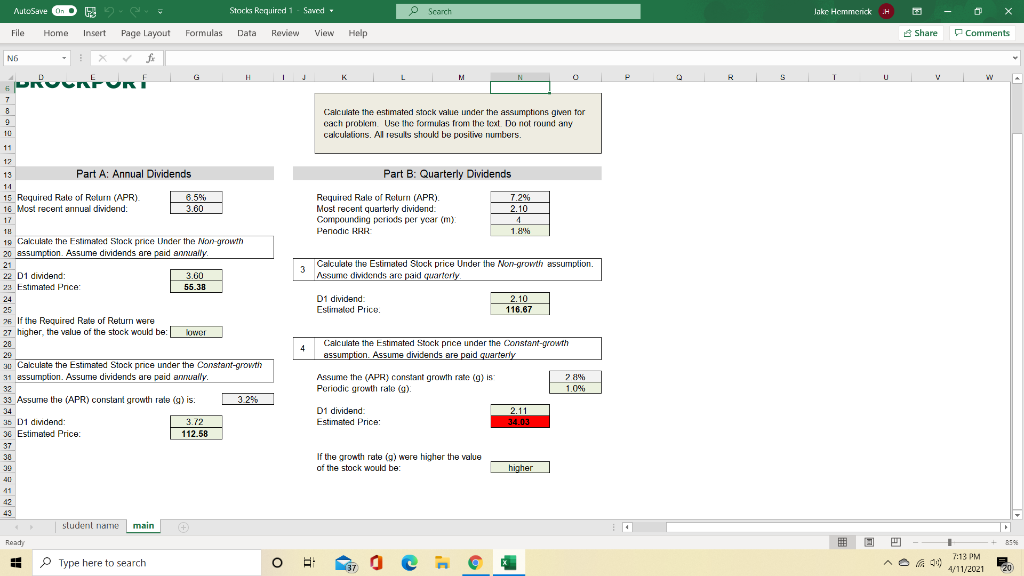Click the Redo icon
1024x576 pixels.
(135, 11)
